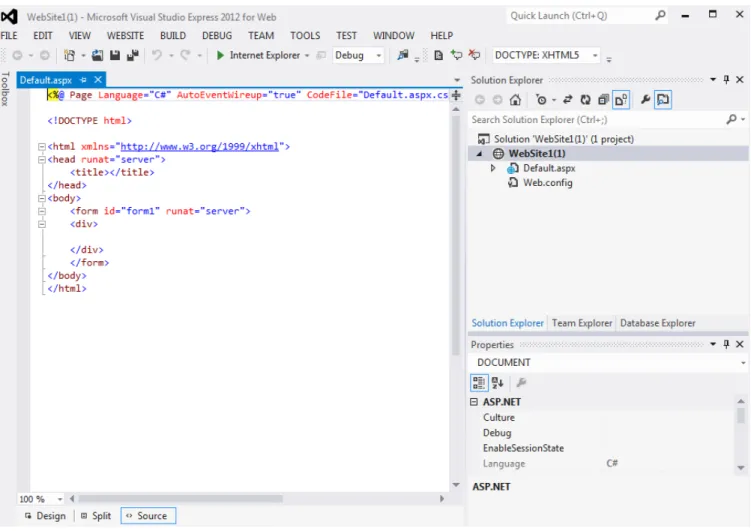This screenshot has height=531, width=751.
Task: Collapse the WebSite1(1) project node
Action: tap(479, 154)
